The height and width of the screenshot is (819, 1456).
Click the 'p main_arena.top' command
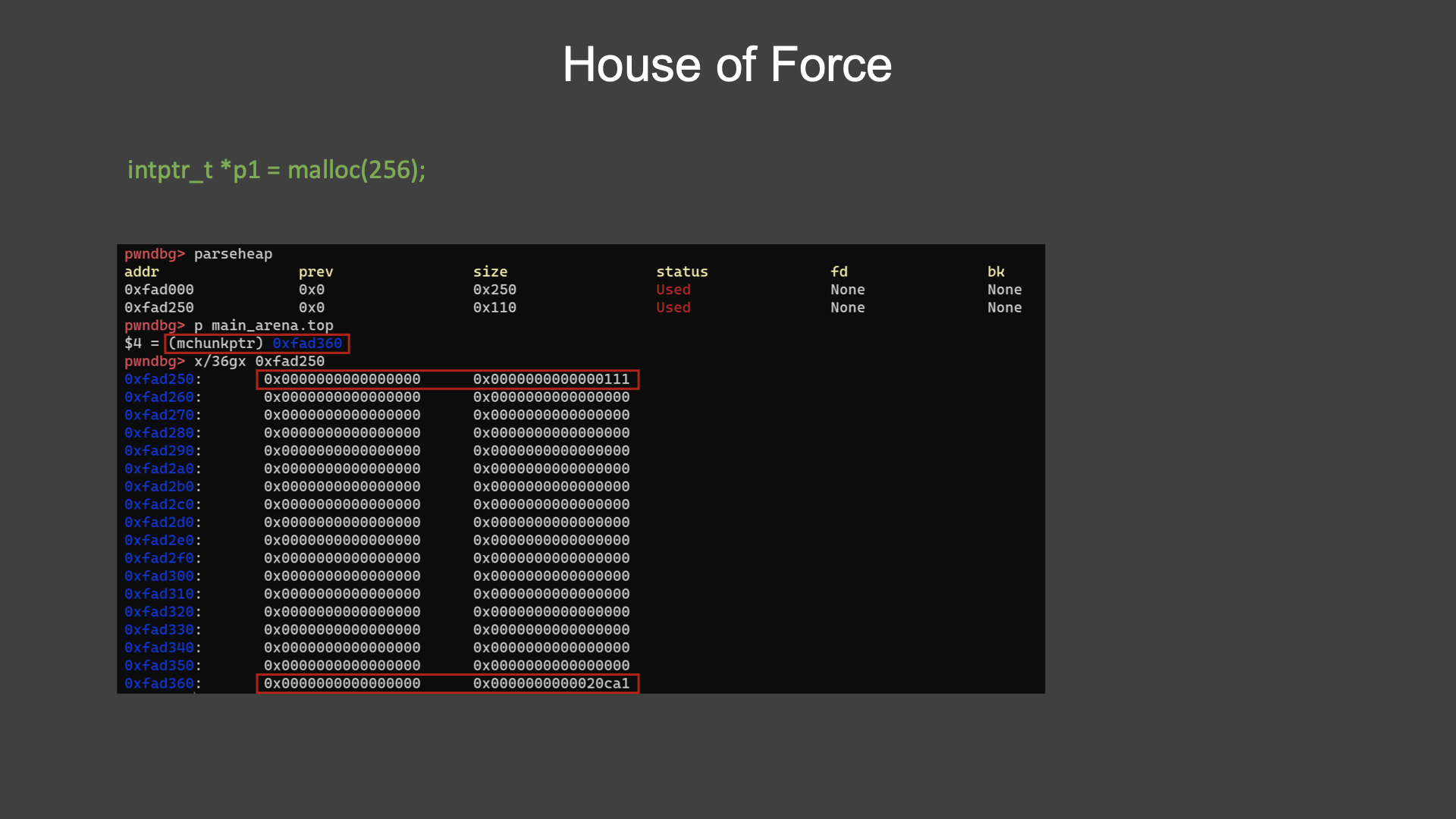pyautogui.click(x=263, y=325)
